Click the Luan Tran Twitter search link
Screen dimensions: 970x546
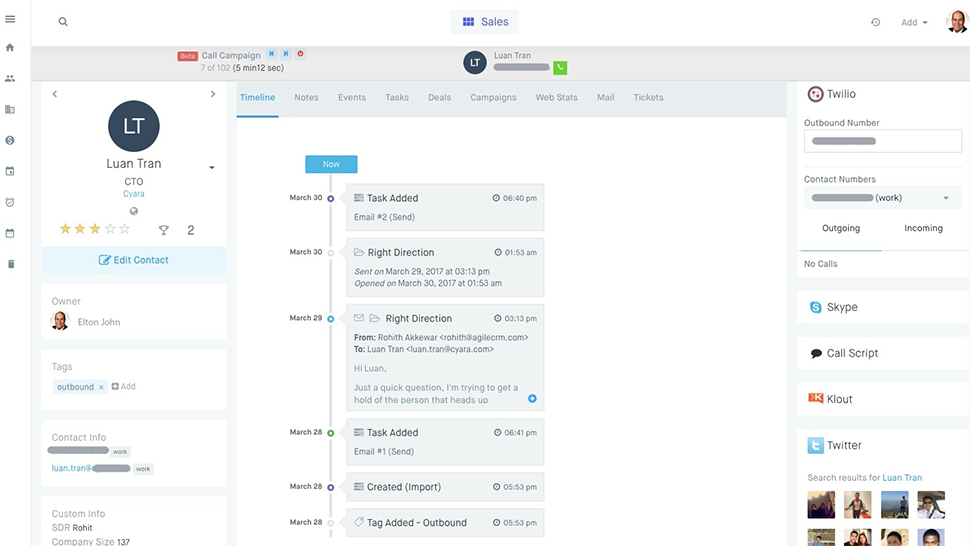902,477
